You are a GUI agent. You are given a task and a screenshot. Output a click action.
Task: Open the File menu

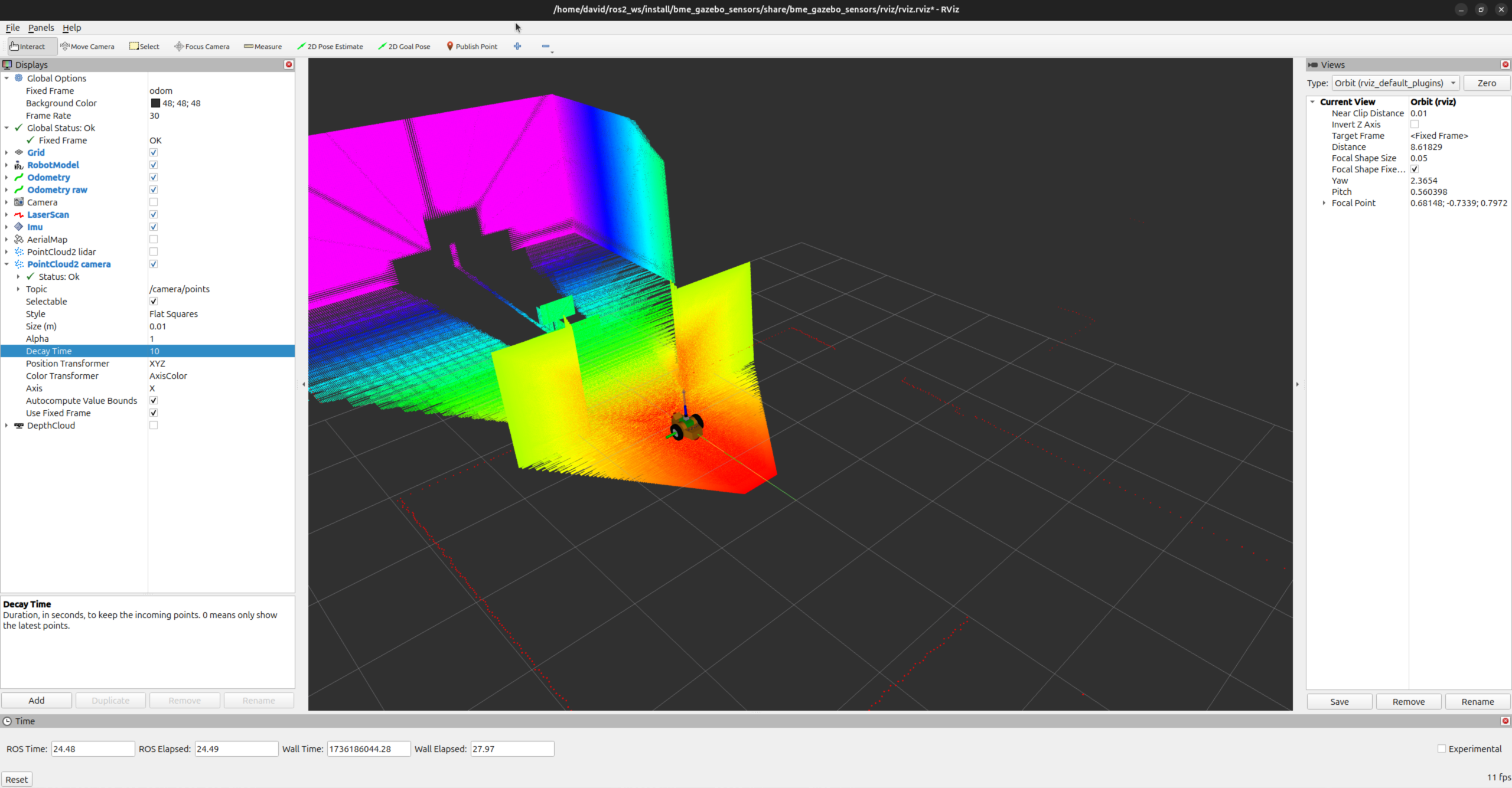(12, 28)
